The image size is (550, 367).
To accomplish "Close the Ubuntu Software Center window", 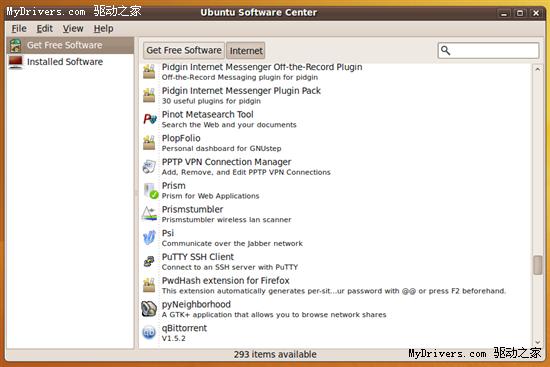I will 536,13.
